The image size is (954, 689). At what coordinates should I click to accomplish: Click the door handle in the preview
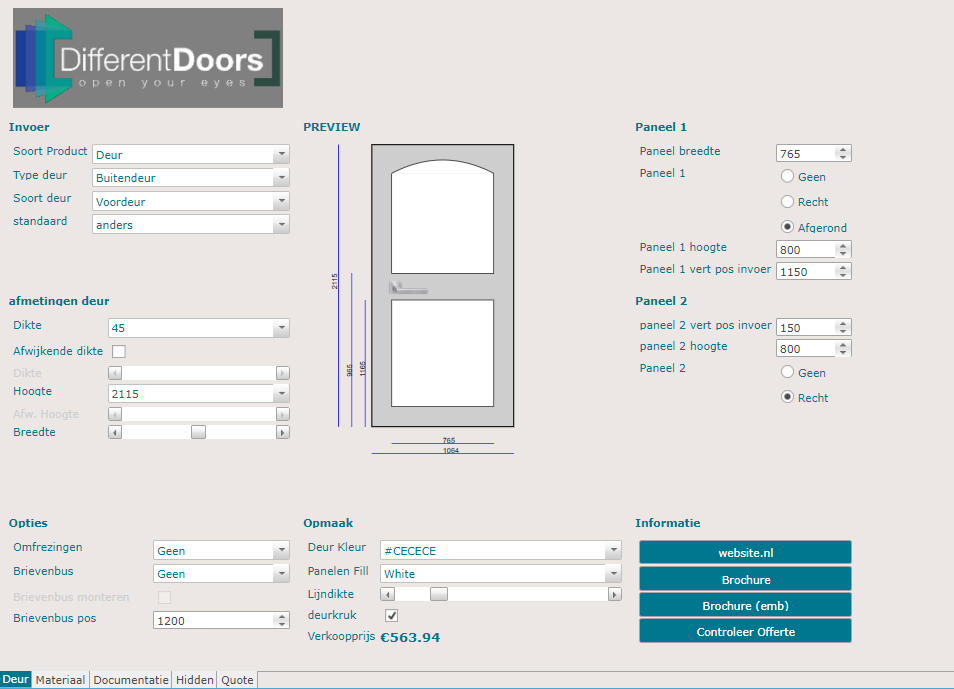point(408,287)
